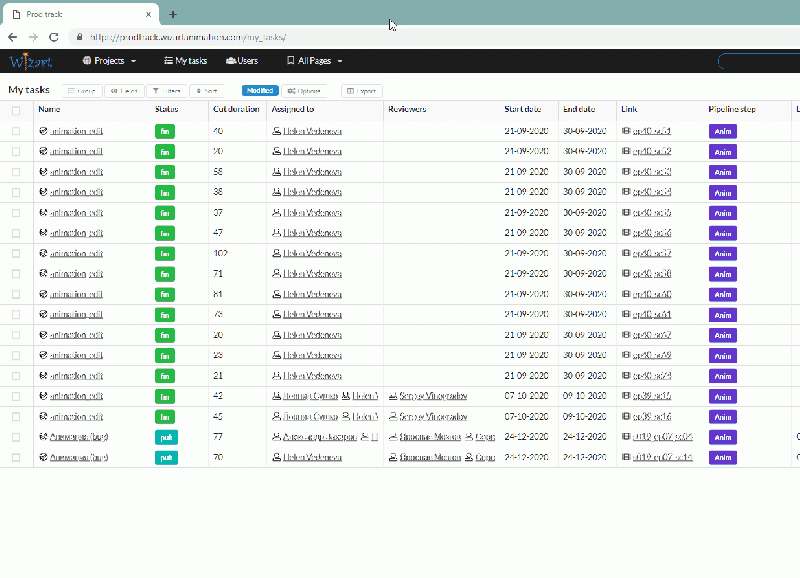Open the All Pages dropdown
Screen dimensions: 800x578
tap(314, 61)
